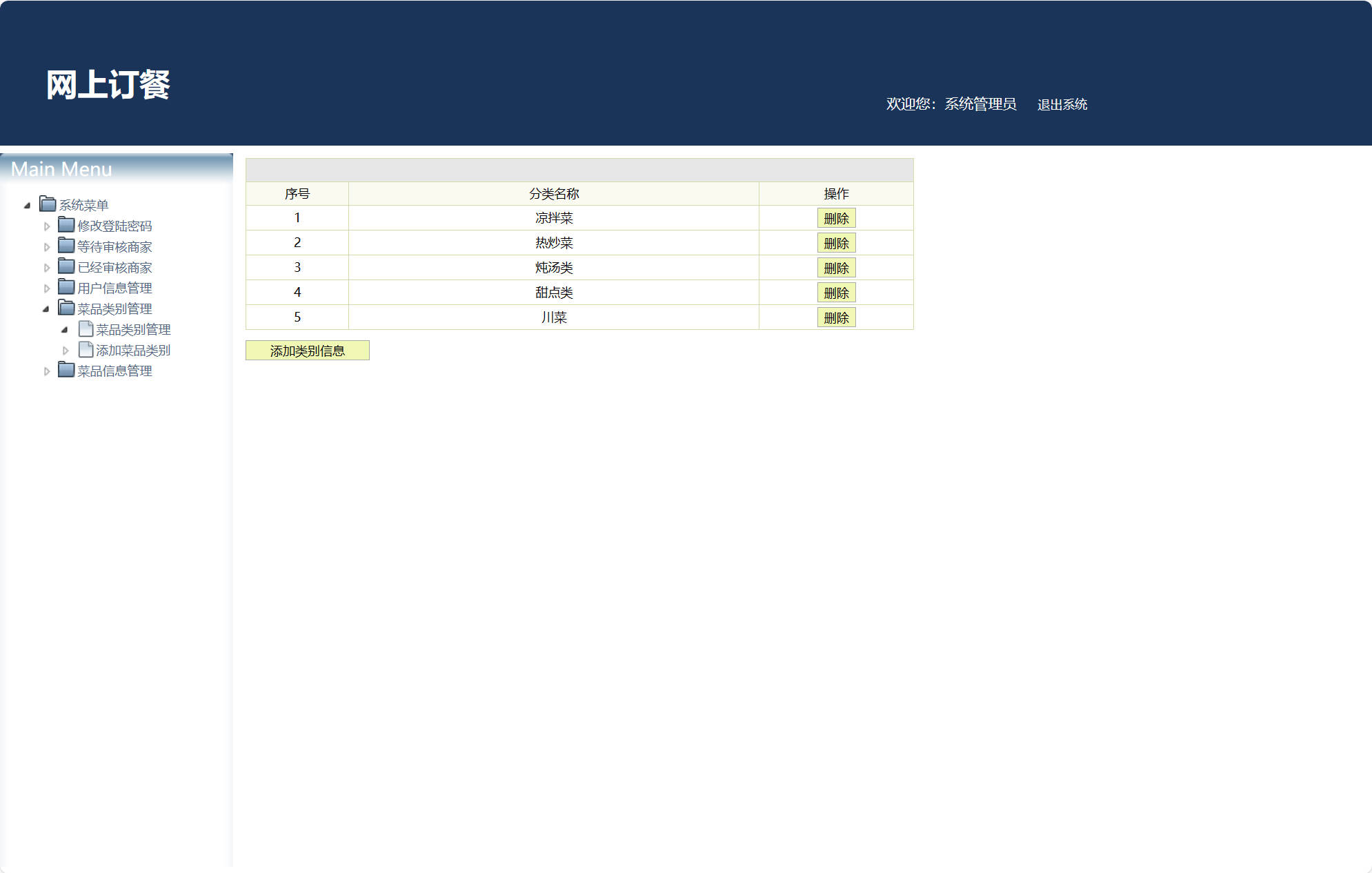Collapse the 菜品类别管理 folder arrow
Image resolution: width=1372 pixels, height=873 pixels.
pos(46,309)
